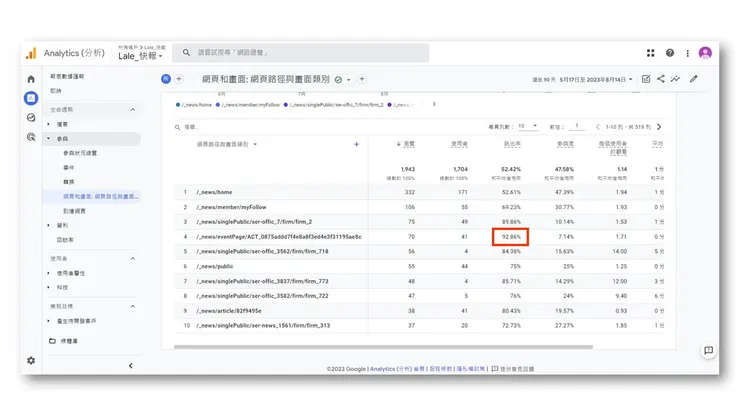
Task: Change rows per page from 10
Action: click(x=528, y=126)
